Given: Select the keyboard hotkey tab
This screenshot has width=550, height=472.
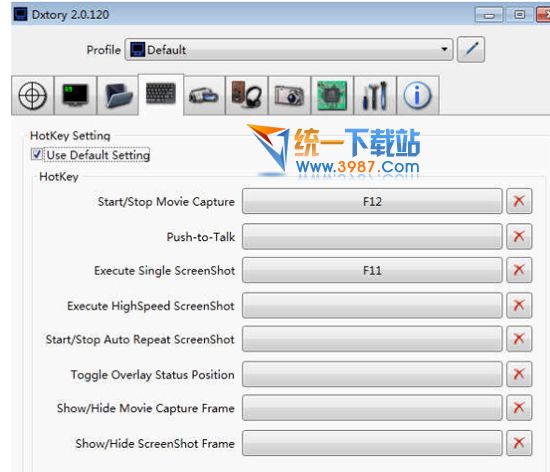Looking at the screenshot, I should [x=161, y=94].
